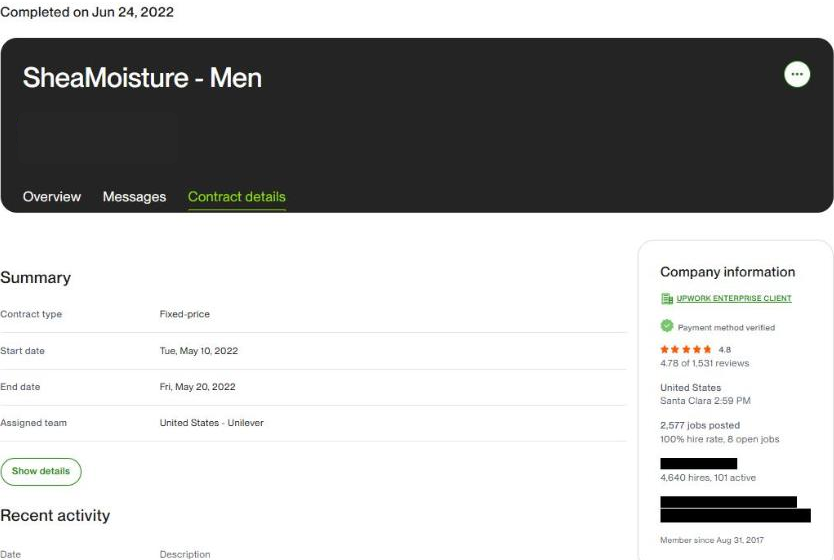Screen dimensions: 834x560
Task: Click the 'Assigned team' label
Action: pos(34,423)
